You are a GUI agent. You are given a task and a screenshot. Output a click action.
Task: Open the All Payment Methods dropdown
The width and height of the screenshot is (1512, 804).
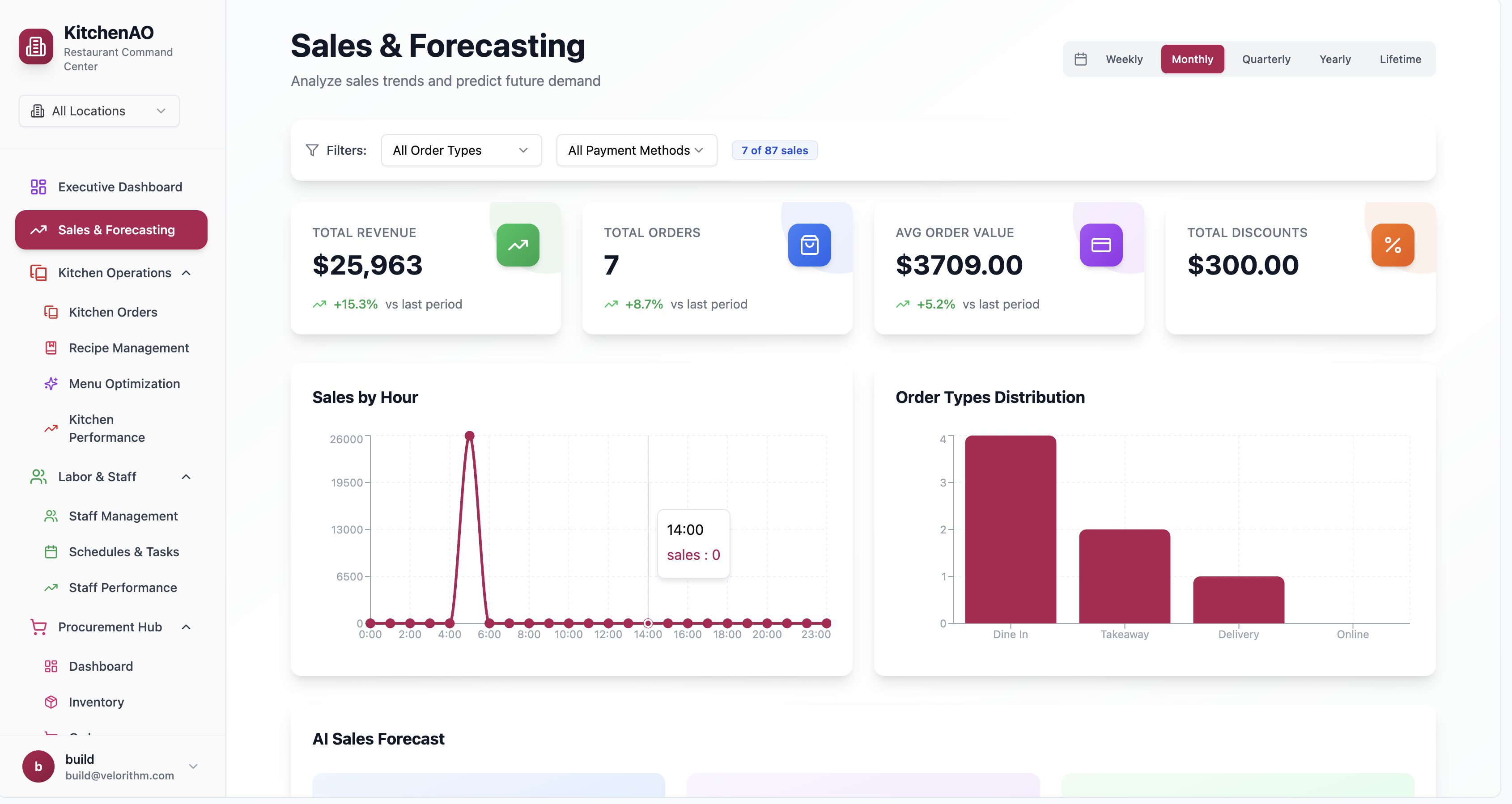[x=636, y=150]
